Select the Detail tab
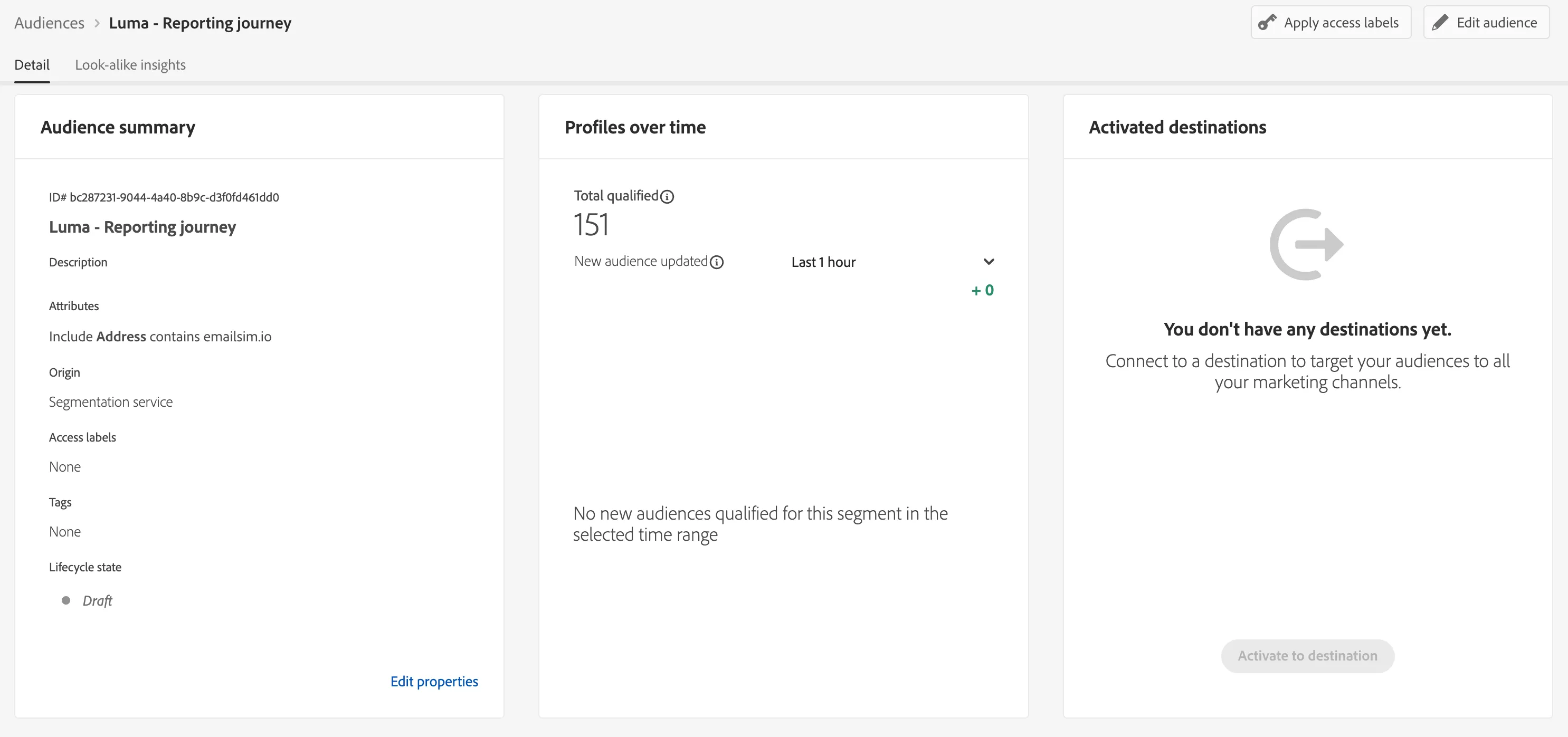 point(32,65)
